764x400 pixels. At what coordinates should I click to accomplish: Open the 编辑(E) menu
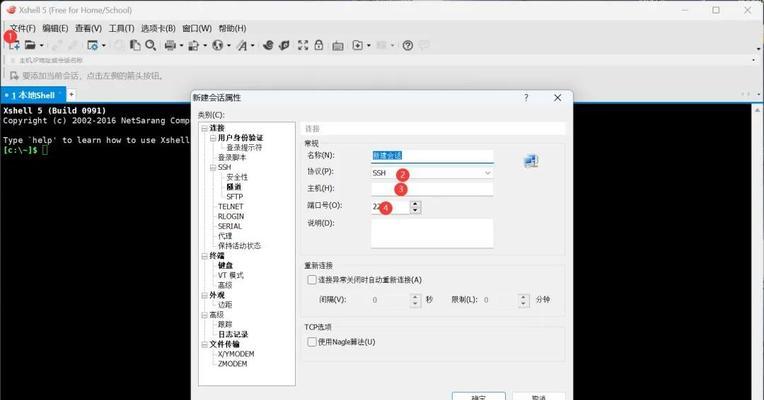point(55,28)
